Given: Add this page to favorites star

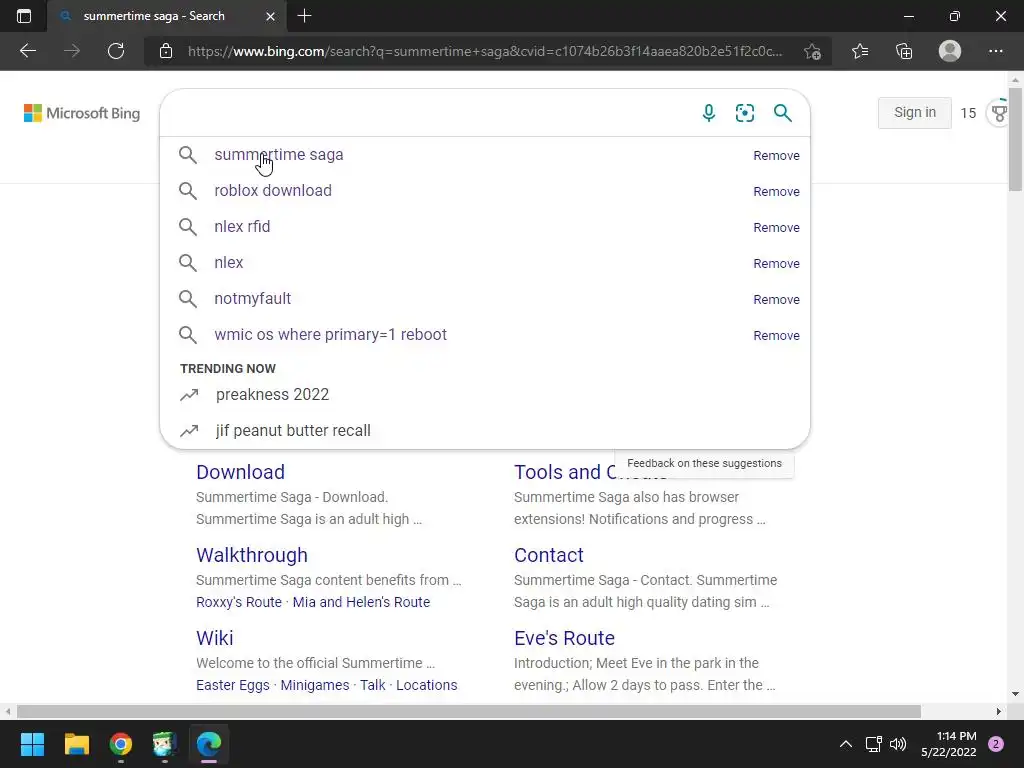Looking at the screenshot, I should point(812,51).
